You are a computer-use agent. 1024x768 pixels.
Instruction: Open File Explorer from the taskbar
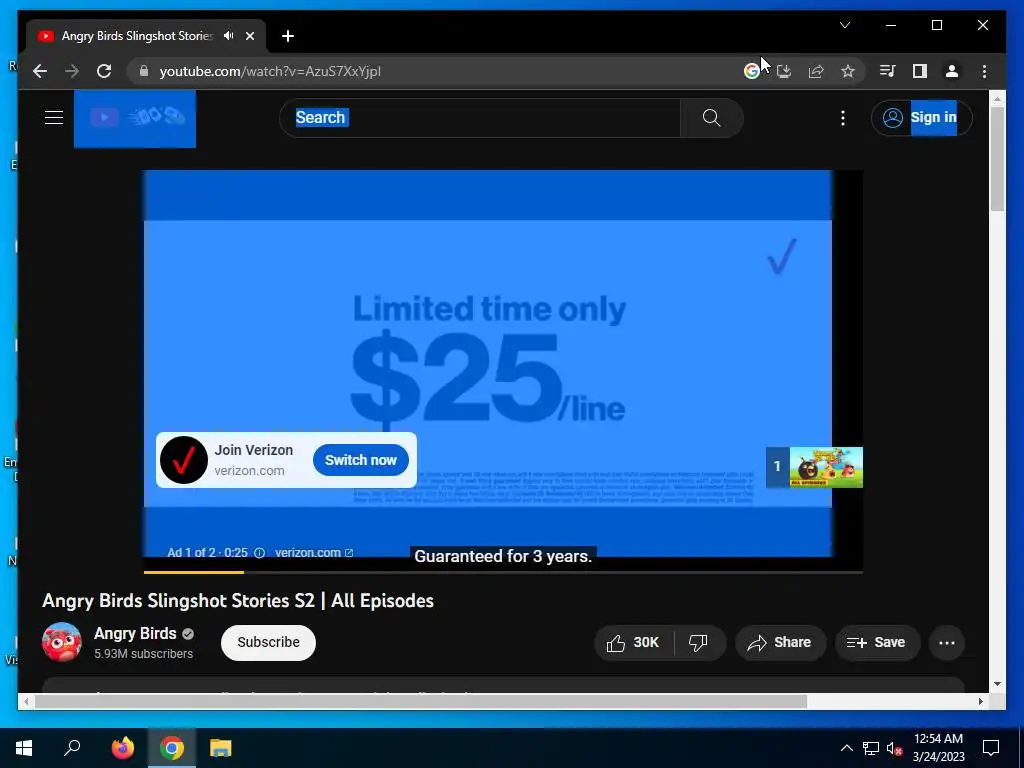tap(221, 748)
